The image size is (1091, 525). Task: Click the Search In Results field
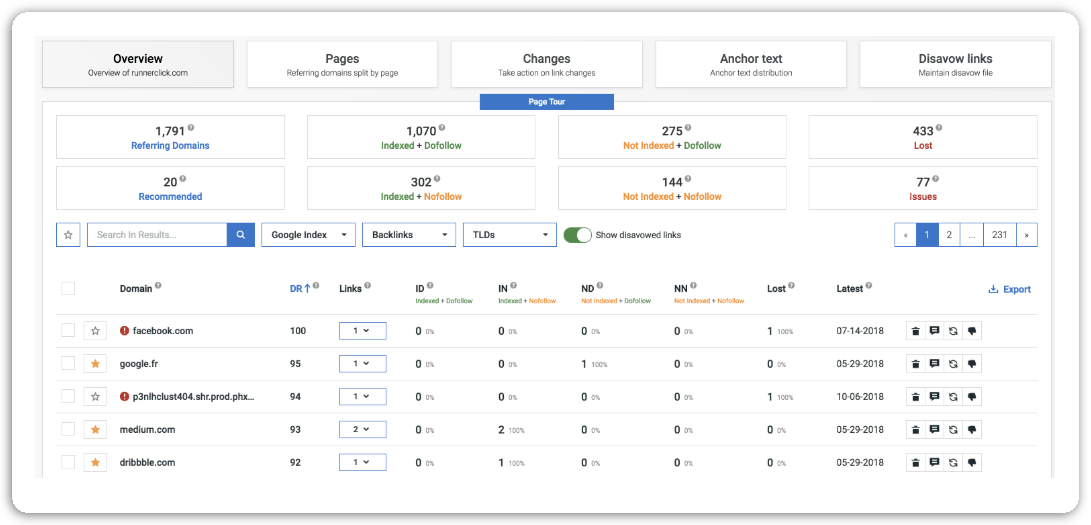[x=157, y=235]
